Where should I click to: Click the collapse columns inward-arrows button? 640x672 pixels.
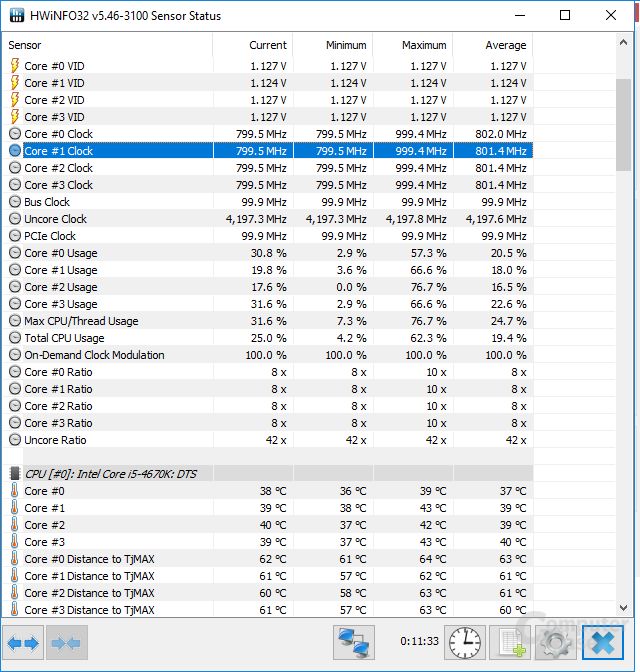[x=66, y=642]
